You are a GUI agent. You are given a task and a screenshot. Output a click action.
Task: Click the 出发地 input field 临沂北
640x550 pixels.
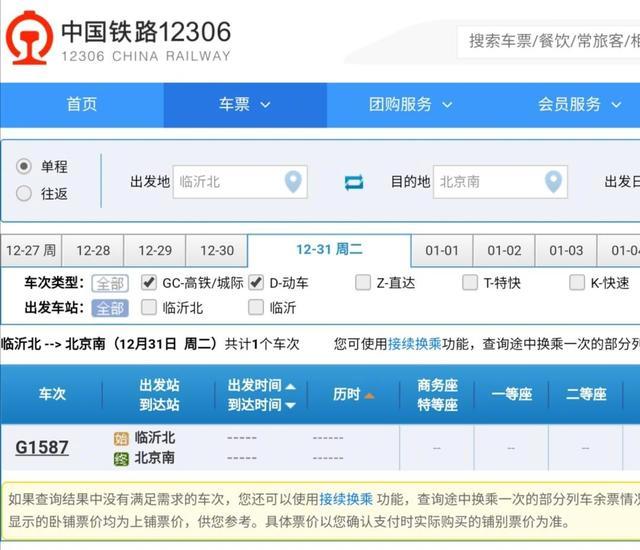(x=240, y=182)
